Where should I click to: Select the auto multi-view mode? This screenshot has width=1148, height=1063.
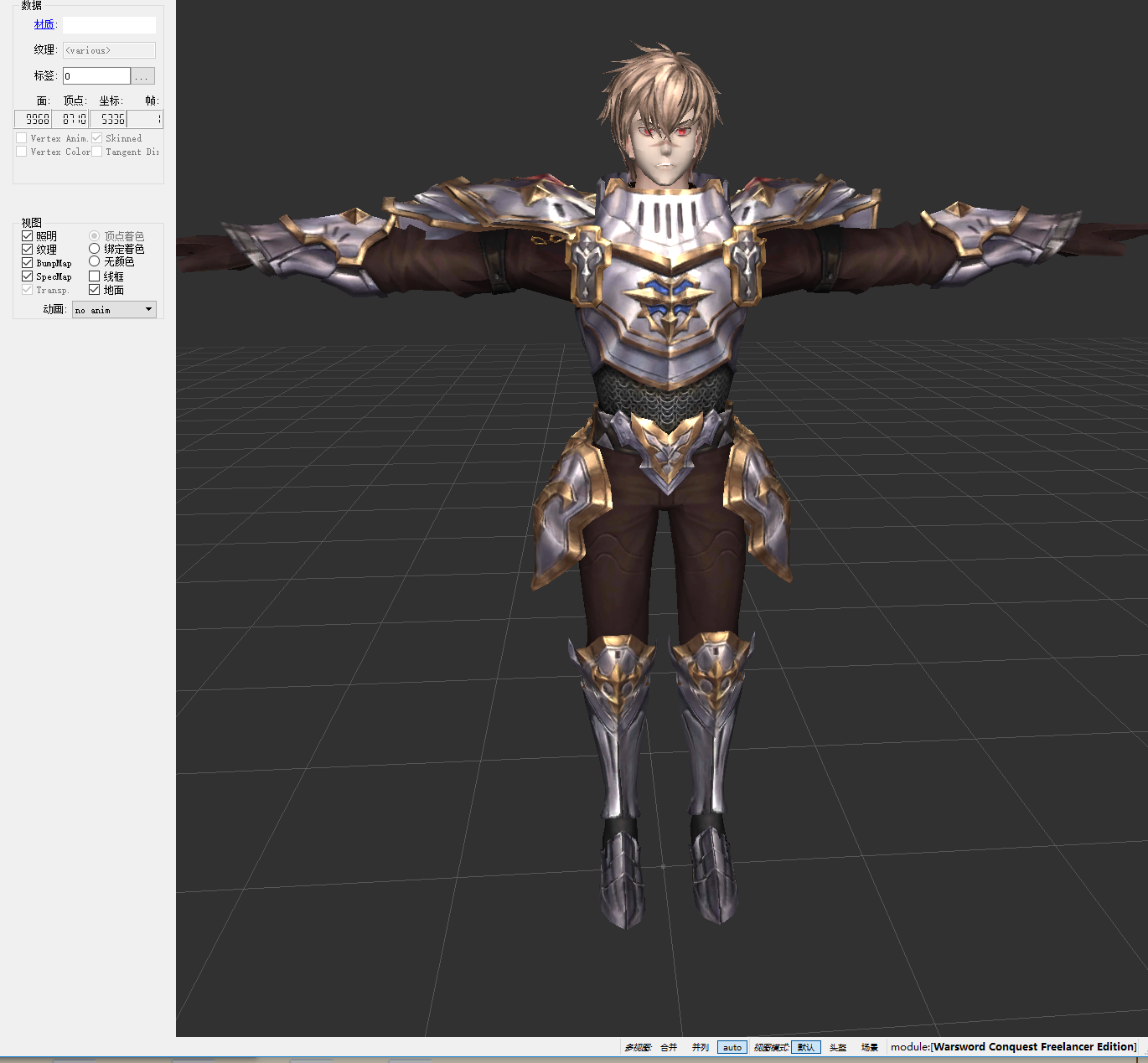pyautogui.click(x=732, y=1047)
